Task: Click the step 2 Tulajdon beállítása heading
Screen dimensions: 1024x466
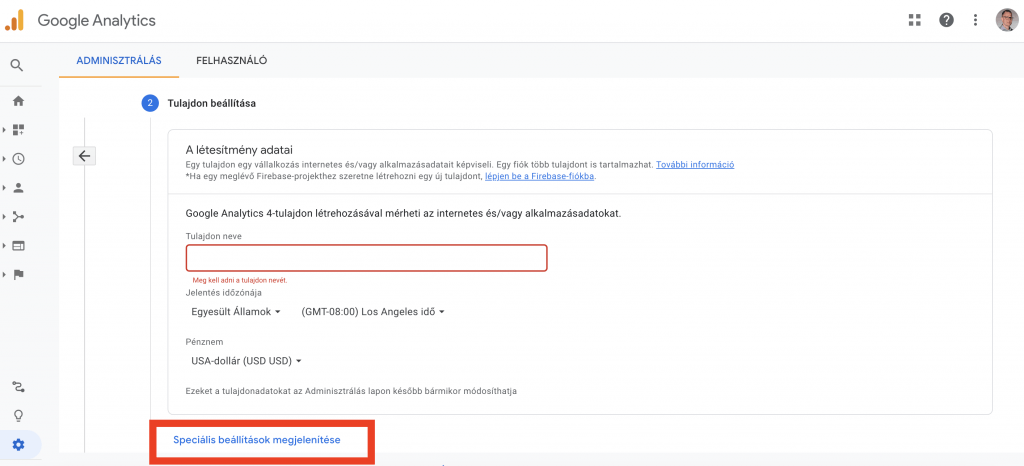Action: click(212, 103)
